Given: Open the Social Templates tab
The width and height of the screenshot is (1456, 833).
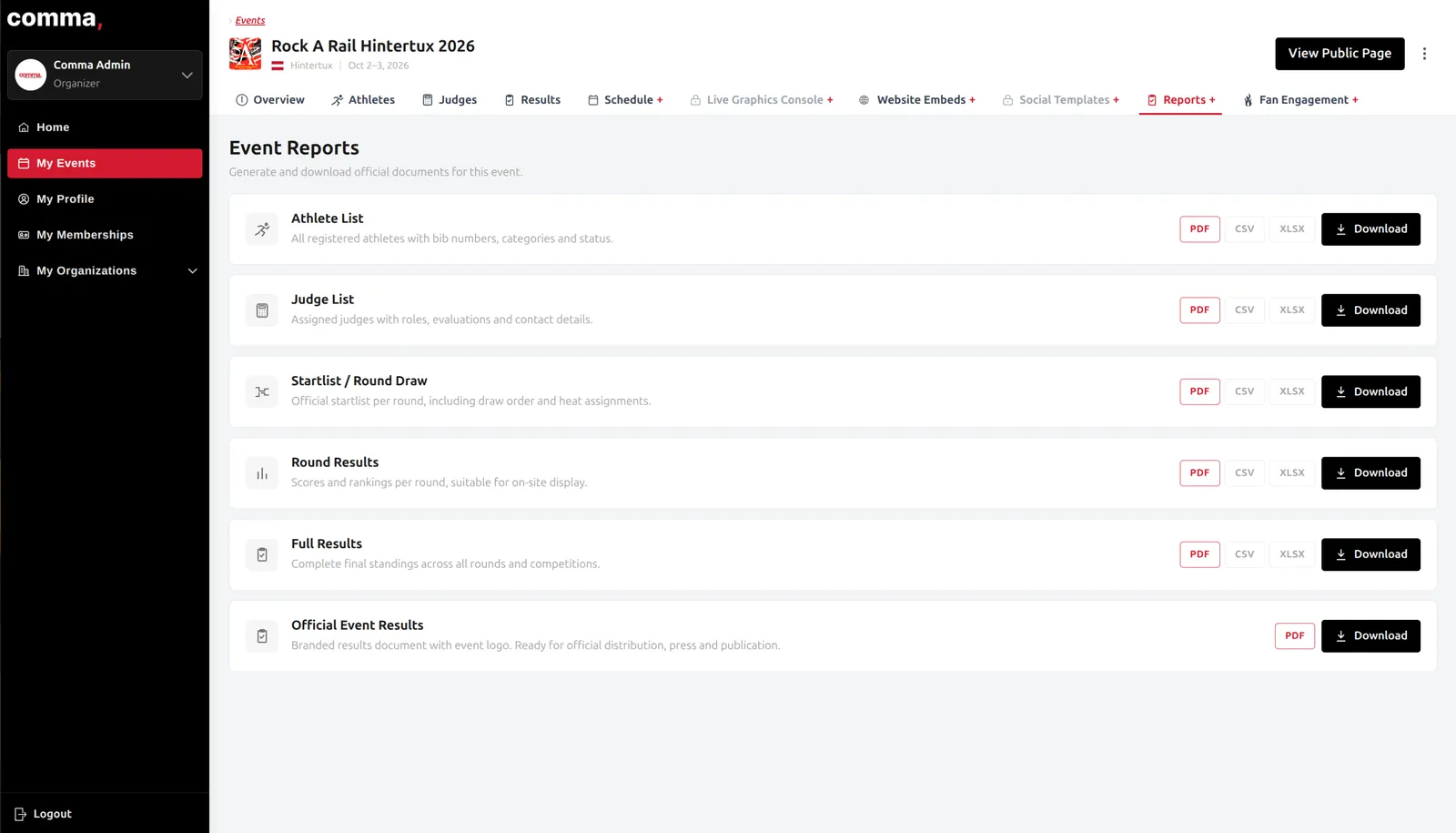Looking at the screenshot, I should (x=1061, y=100).
